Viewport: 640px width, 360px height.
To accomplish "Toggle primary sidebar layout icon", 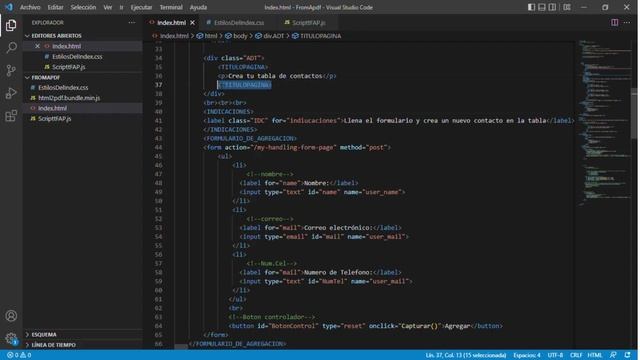I will 531,7.
